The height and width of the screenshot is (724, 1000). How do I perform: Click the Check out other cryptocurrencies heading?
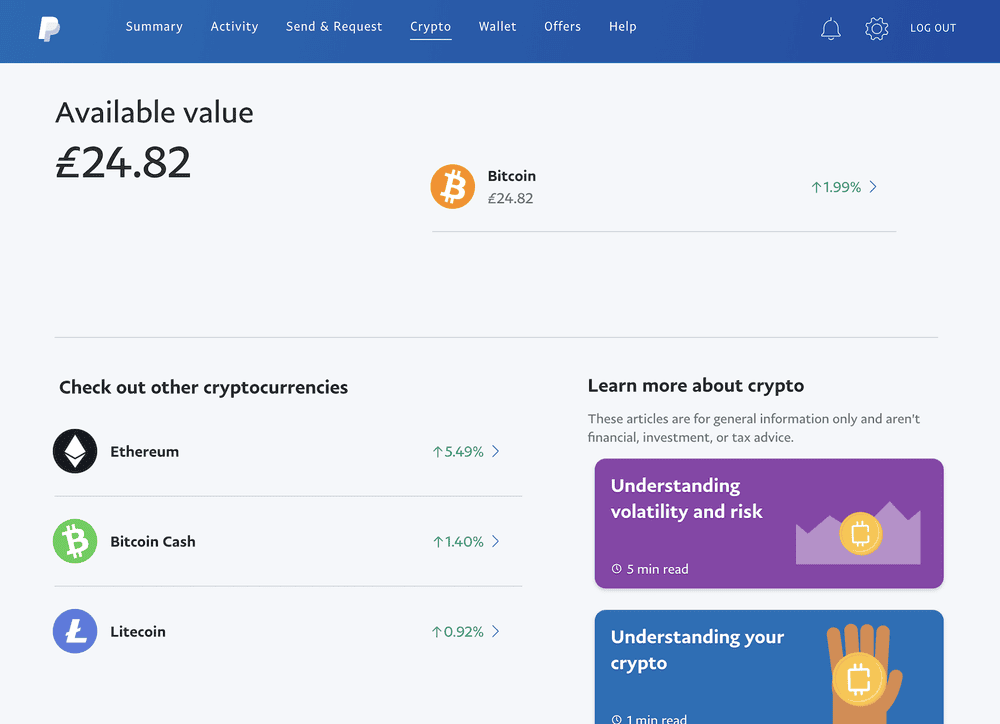pos(203,387)
